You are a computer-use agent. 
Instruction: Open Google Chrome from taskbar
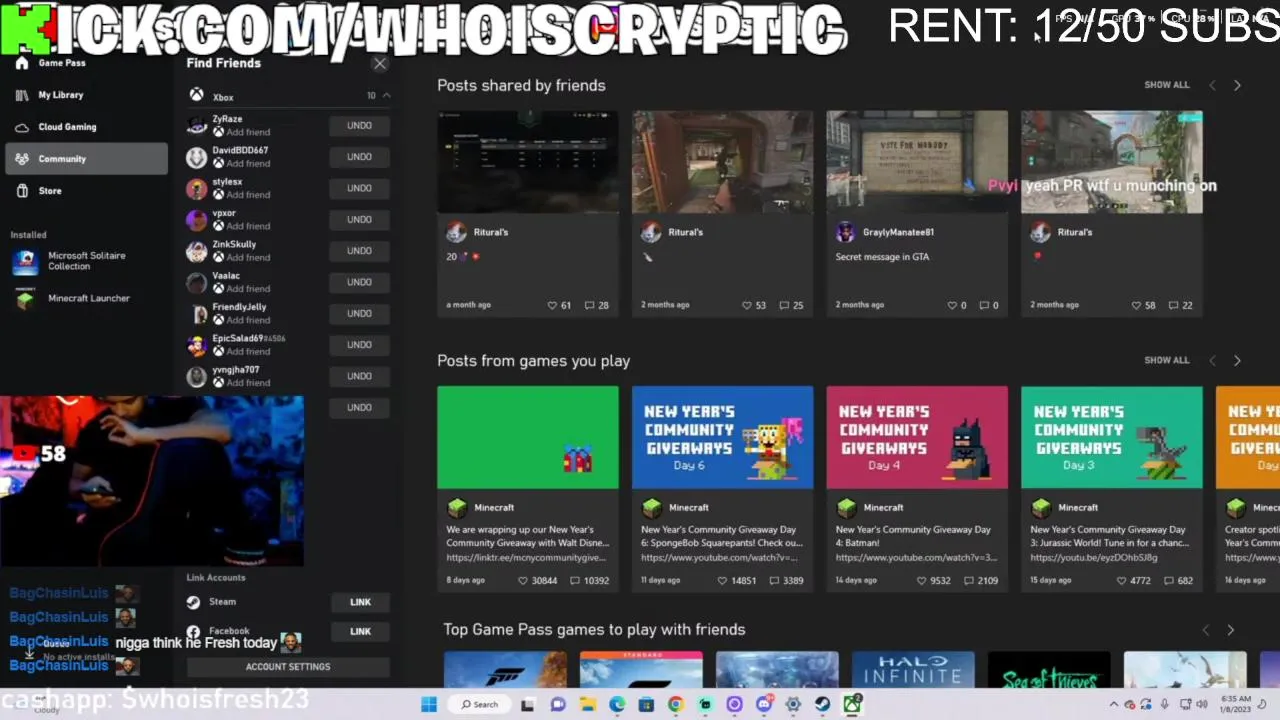click(x=676, y=704)
